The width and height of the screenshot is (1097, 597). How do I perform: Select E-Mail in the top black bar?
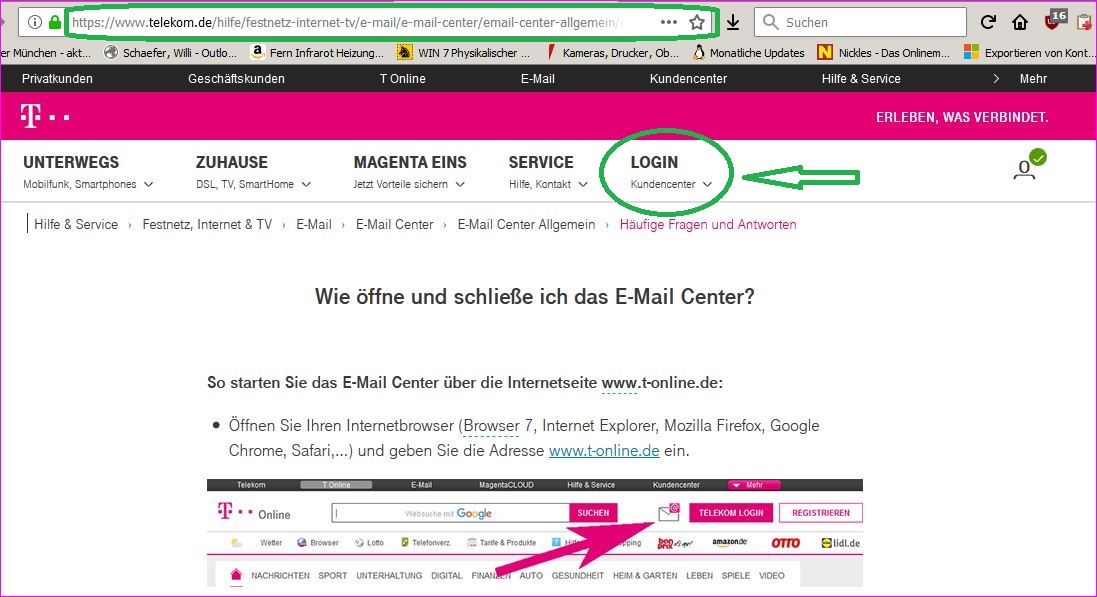(x=537, y=78)
